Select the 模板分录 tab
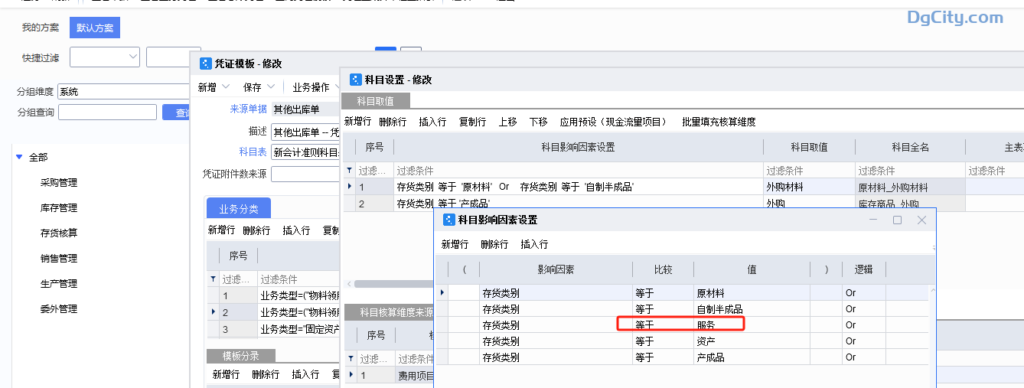The image size is (1024, 388). 241,356
